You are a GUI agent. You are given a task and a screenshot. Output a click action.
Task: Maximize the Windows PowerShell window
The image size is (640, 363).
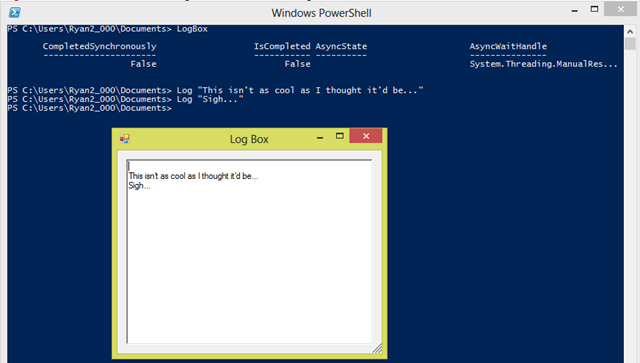pyautogui.click(x=594, y=9)
